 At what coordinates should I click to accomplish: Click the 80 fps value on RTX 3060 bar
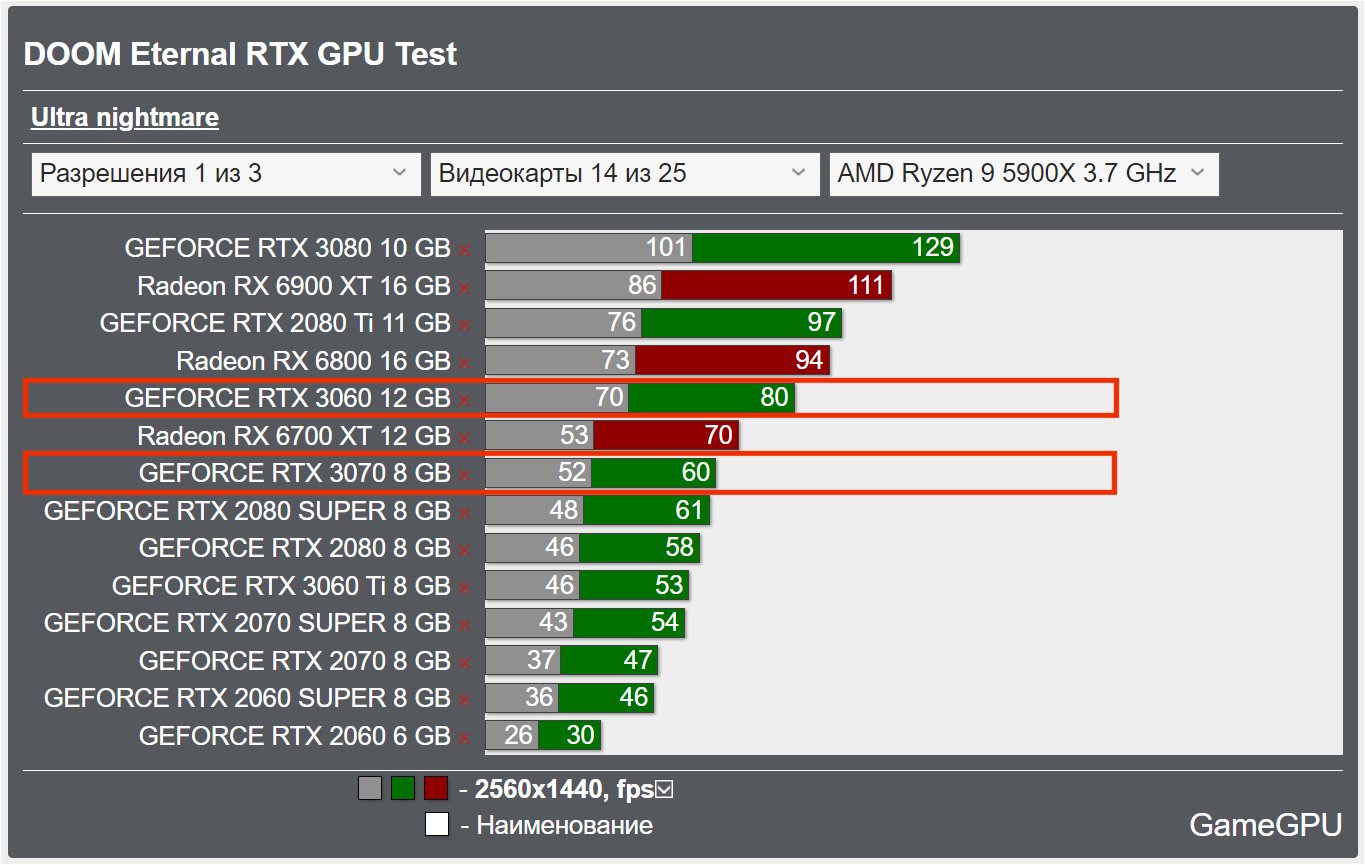coord(775,397)
